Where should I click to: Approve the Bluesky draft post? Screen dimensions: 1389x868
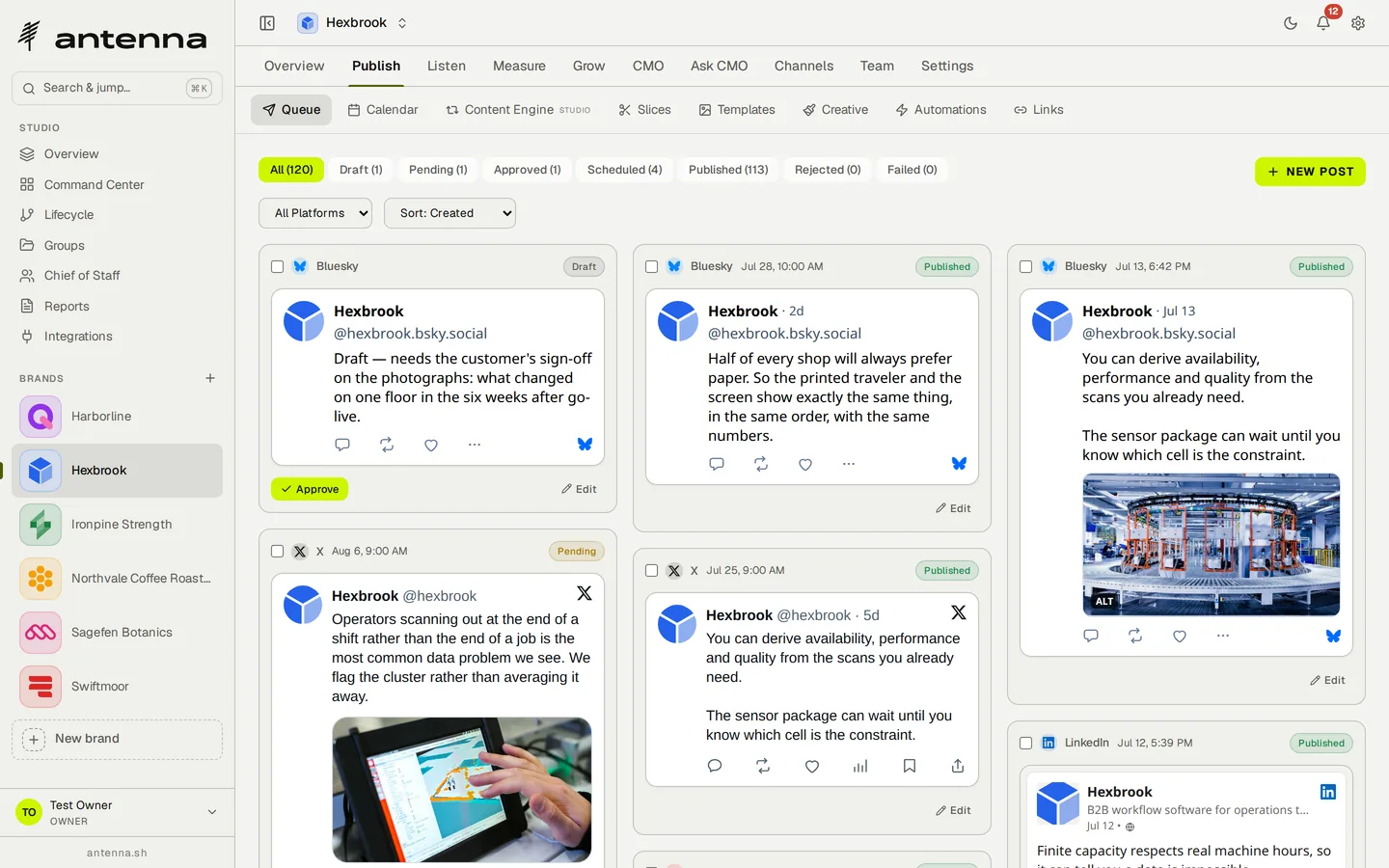tap(310, 489)
